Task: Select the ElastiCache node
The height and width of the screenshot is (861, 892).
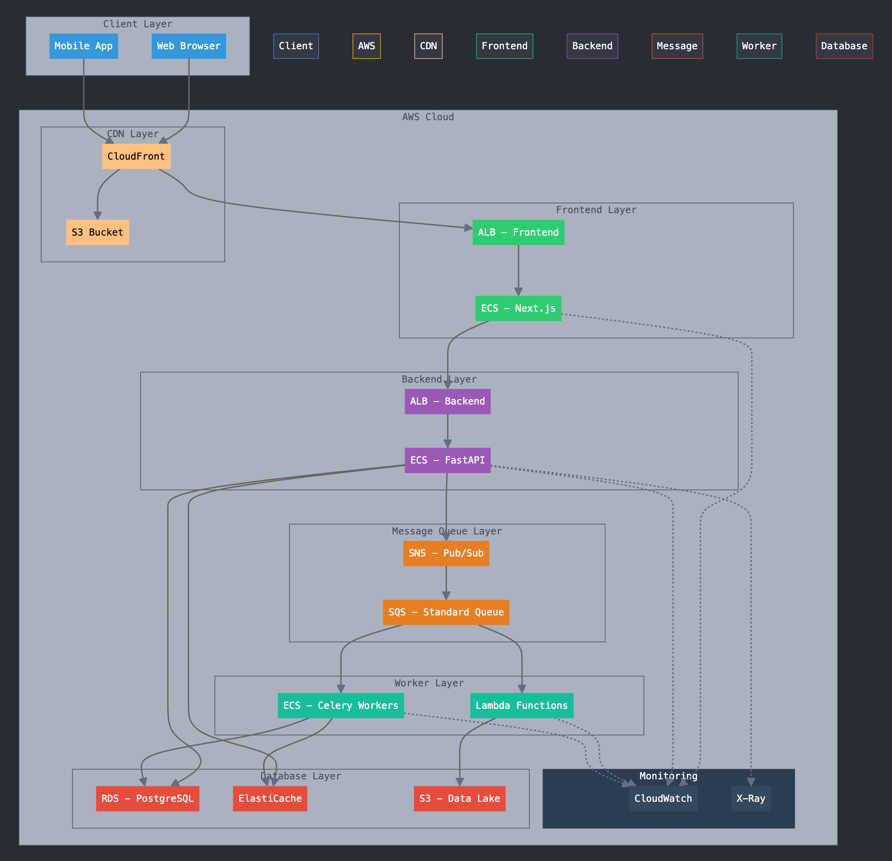Action: click(x=270, y=798)
